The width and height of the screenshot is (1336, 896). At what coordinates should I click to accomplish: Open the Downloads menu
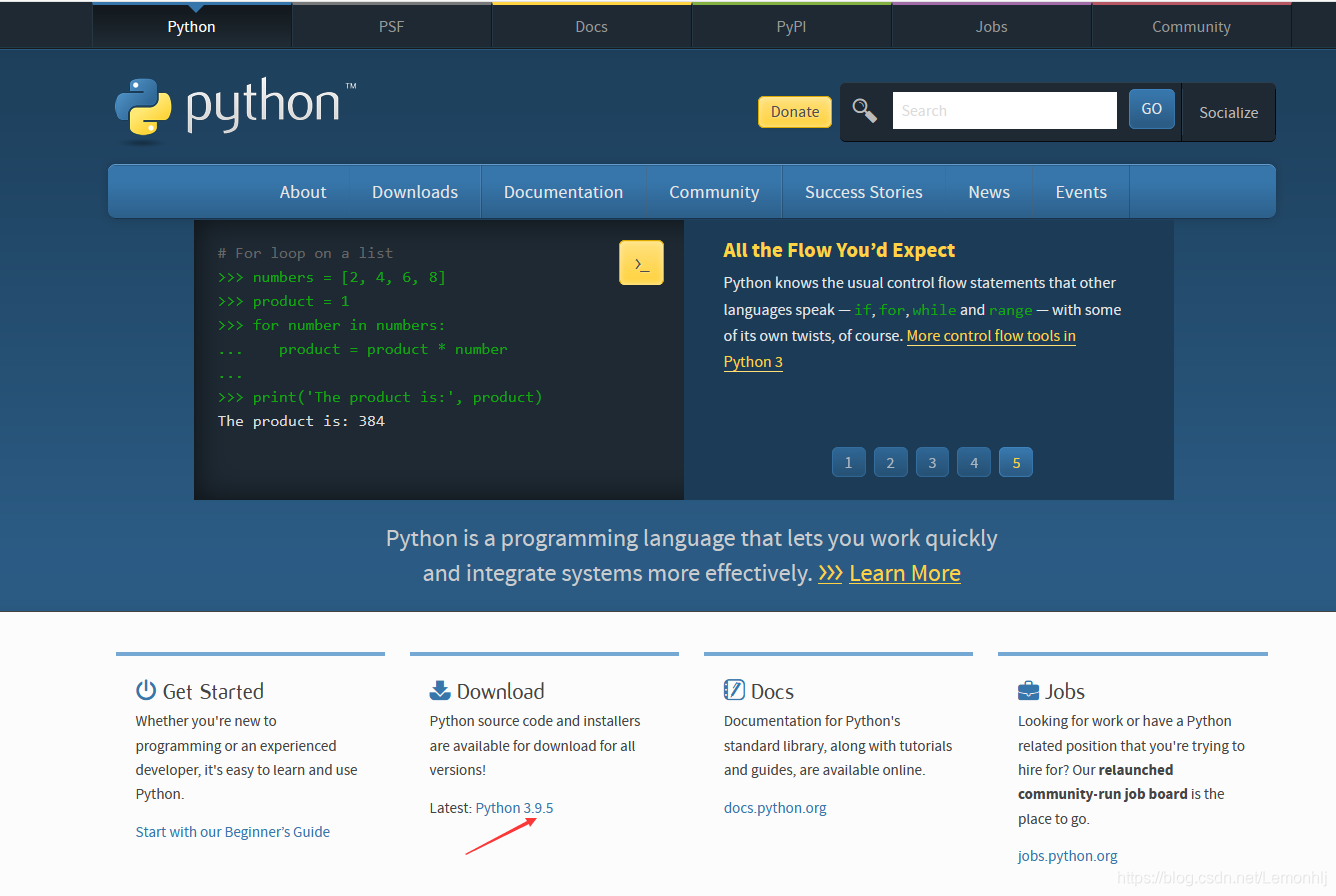point(415,192)
